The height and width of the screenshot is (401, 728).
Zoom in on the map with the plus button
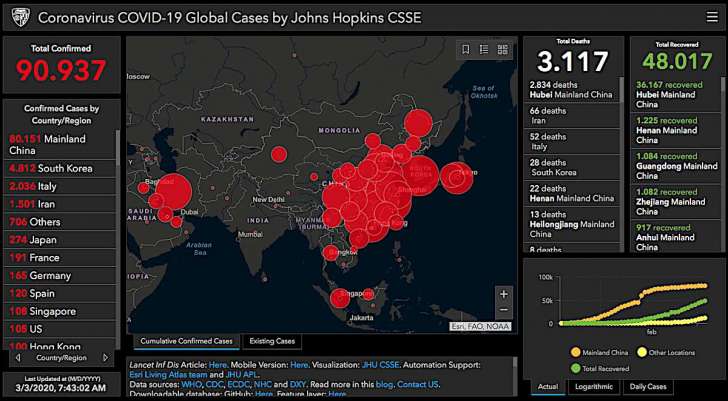coord(504,294)
